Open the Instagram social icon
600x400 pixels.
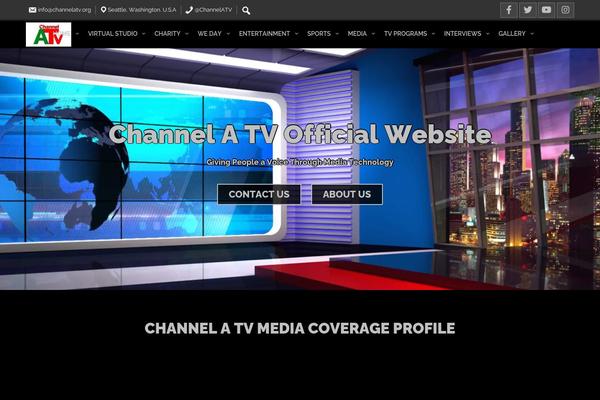pos(565,10)
